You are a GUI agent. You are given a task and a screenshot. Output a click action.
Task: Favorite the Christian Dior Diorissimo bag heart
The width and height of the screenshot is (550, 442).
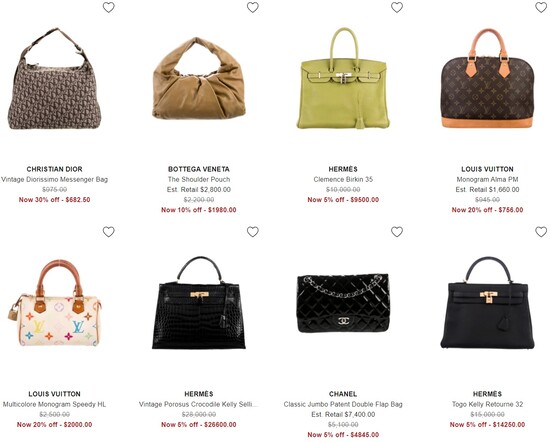pos(109,7)
